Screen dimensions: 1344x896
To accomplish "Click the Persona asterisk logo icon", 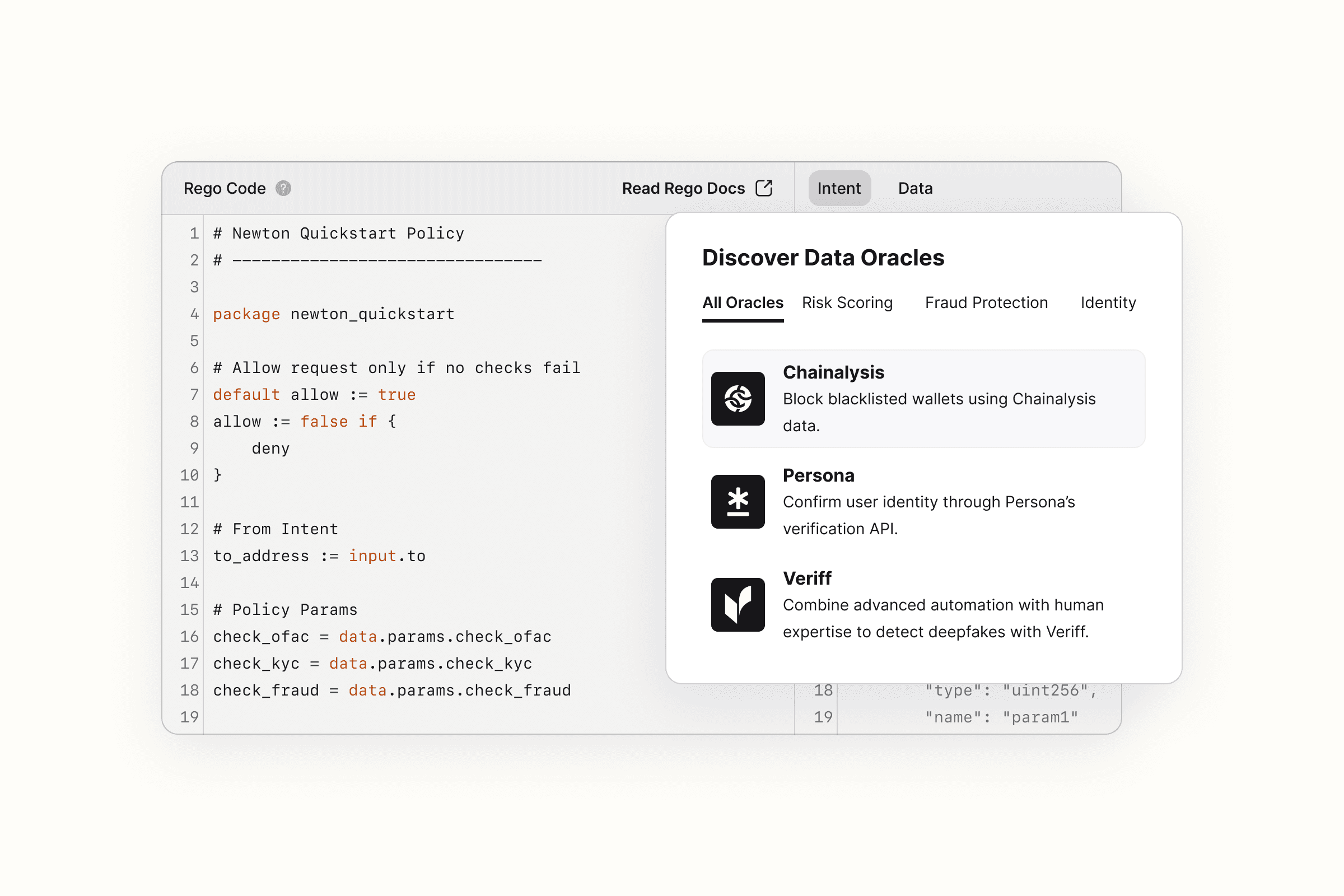I will (738, 502).
